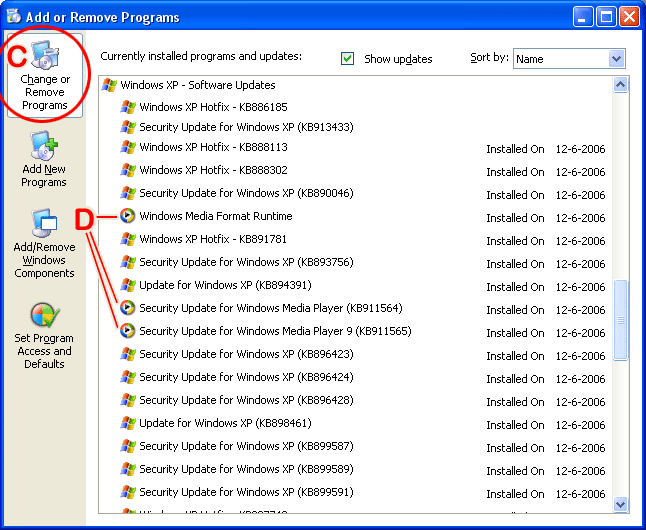The height and width of the screenshot is (530, 646).
Task: Minimize the Add or Remove Programs window
Action: [x=582, y=17]
